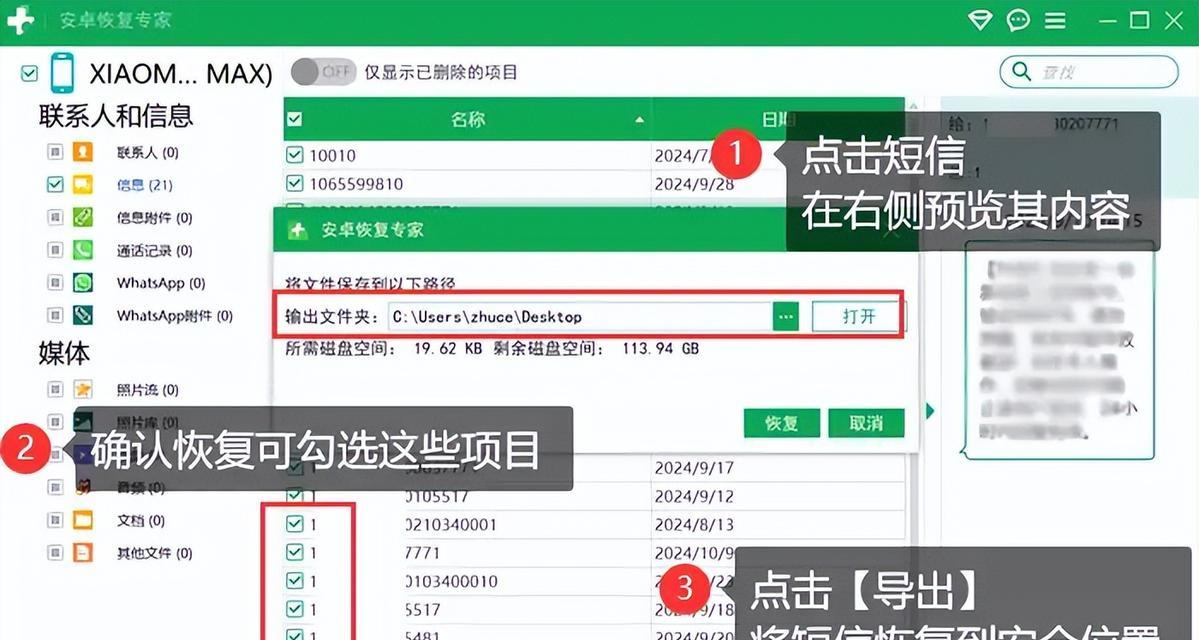Uncheck the 1065599810 row checkbox
The height and width of the screenshot is (640, 1199).
coord(294,184)
